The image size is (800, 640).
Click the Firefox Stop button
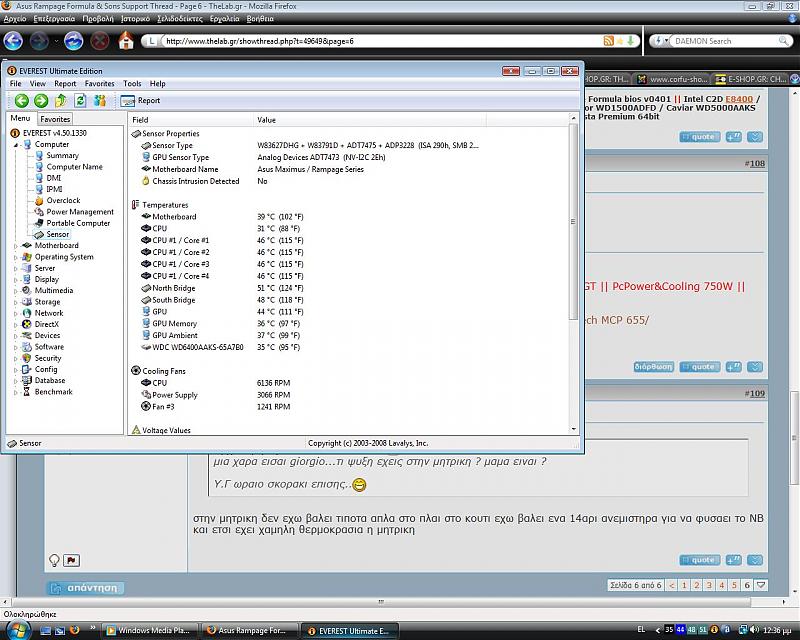click(x=100, y=41)
